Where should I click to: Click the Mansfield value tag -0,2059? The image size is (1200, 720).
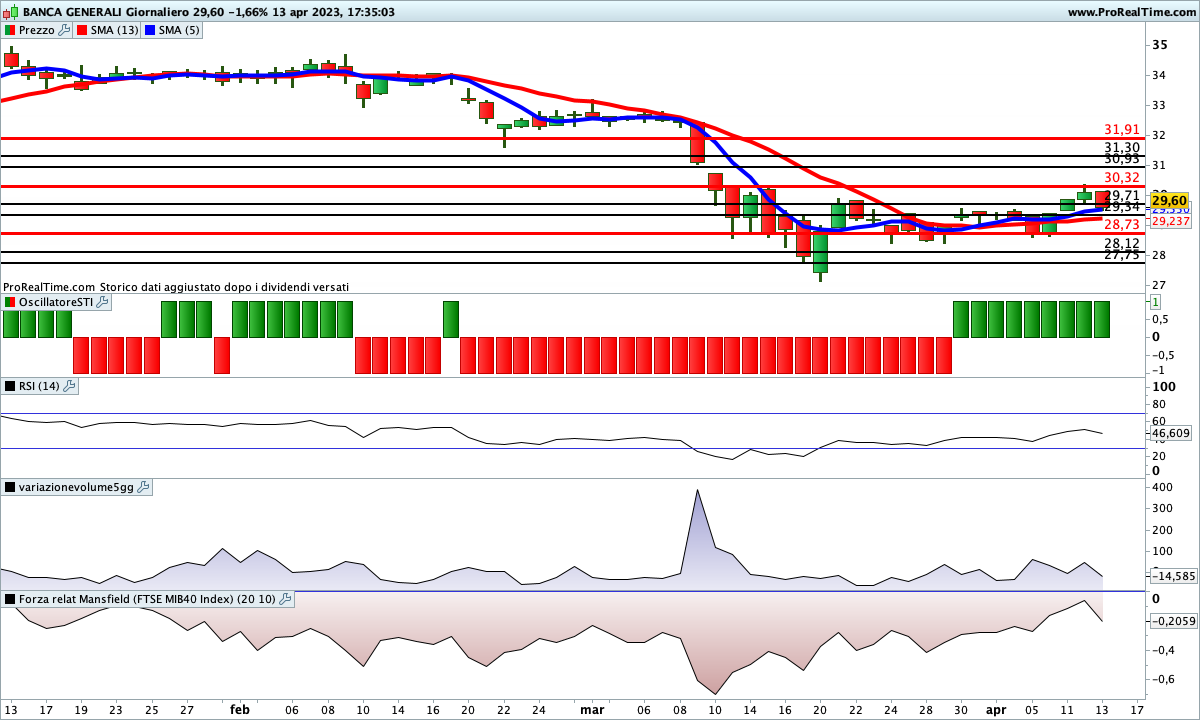1173,621
